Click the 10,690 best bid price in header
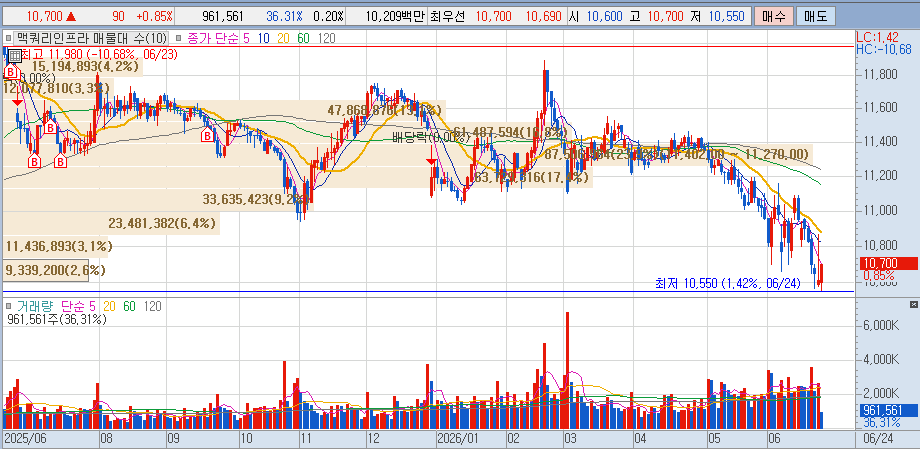The height and width of the screenshot is (449, 920). 543,16
